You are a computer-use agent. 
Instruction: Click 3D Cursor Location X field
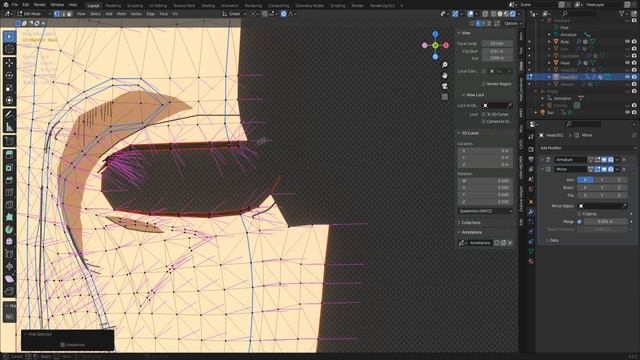point(485,151)
